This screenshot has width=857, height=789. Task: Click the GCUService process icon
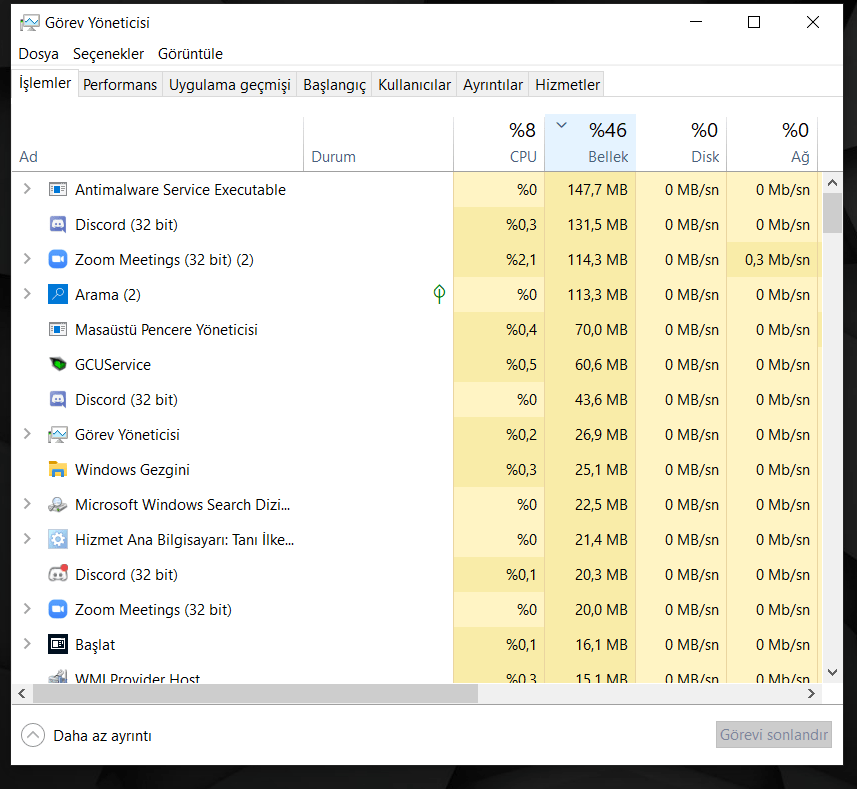point(58,364)
